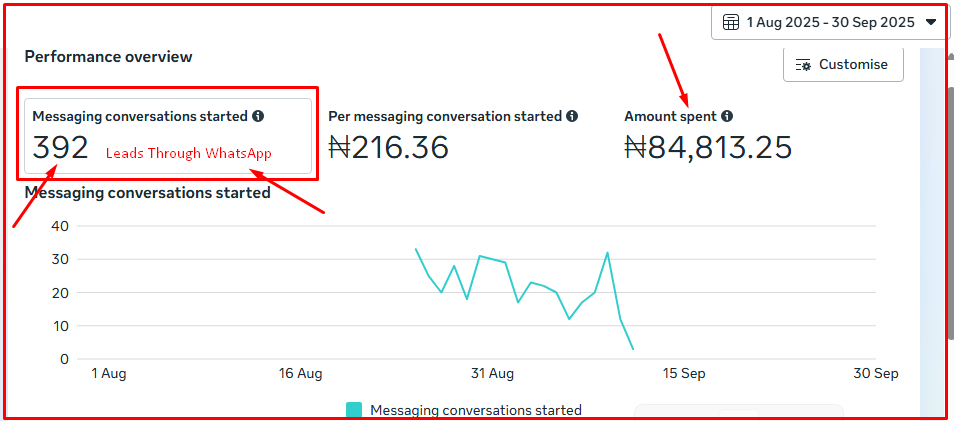Open the 1 Aug 2025 - 30 Sep 2025 date range
This screenshot has height=421, width=954.
point(830,22)
